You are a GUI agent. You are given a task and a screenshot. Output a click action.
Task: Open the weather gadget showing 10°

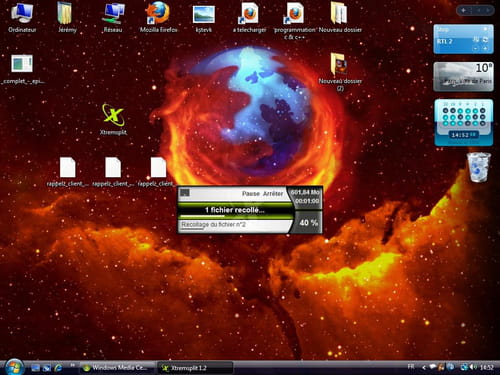[463, 77]
